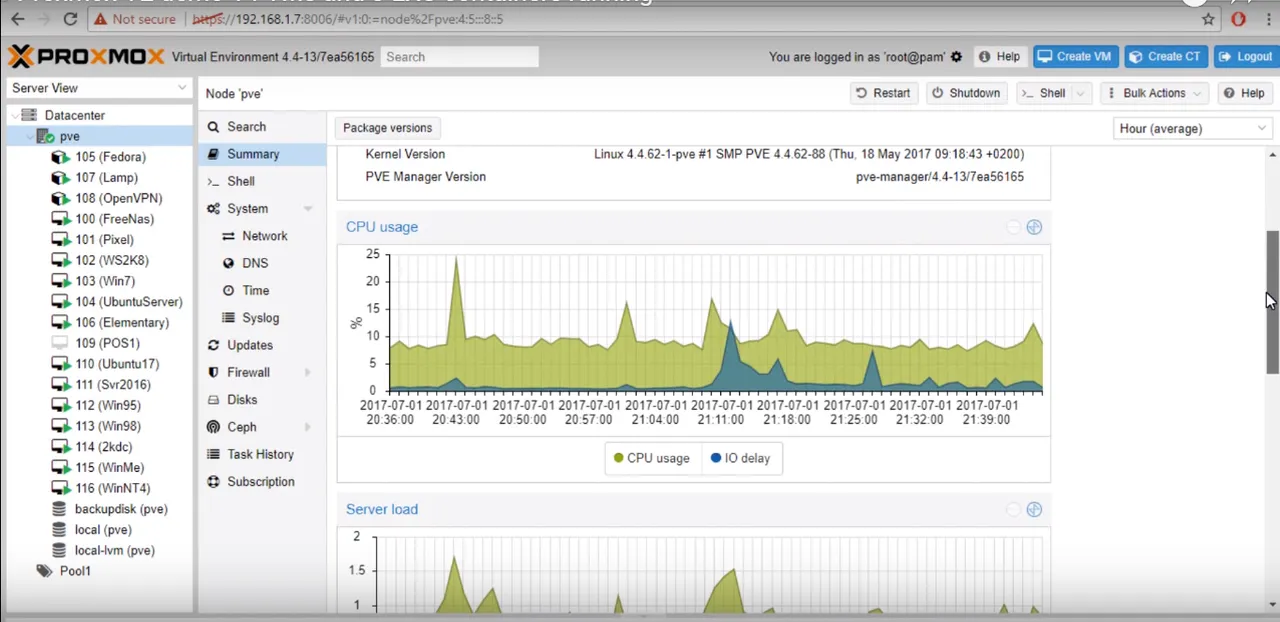
Task: Click the Time clock icon
Action: pos(229,291)
